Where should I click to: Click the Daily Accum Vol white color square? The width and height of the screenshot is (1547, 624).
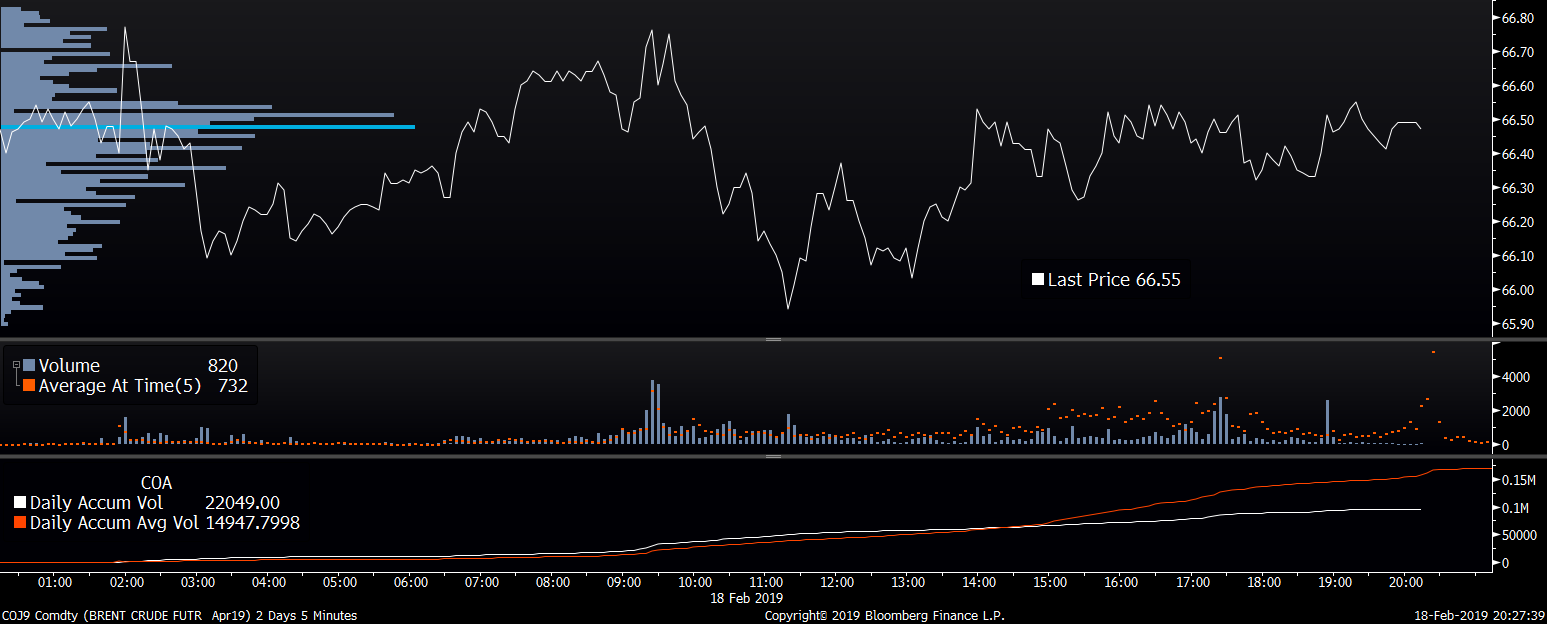tap(20, 503)
